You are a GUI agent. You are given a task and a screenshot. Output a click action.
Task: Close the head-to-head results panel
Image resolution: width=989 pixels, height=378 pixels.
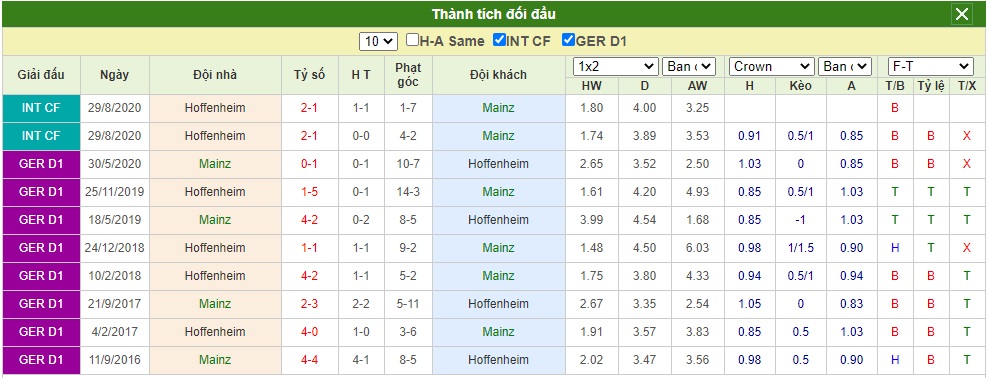pos(962,14)
